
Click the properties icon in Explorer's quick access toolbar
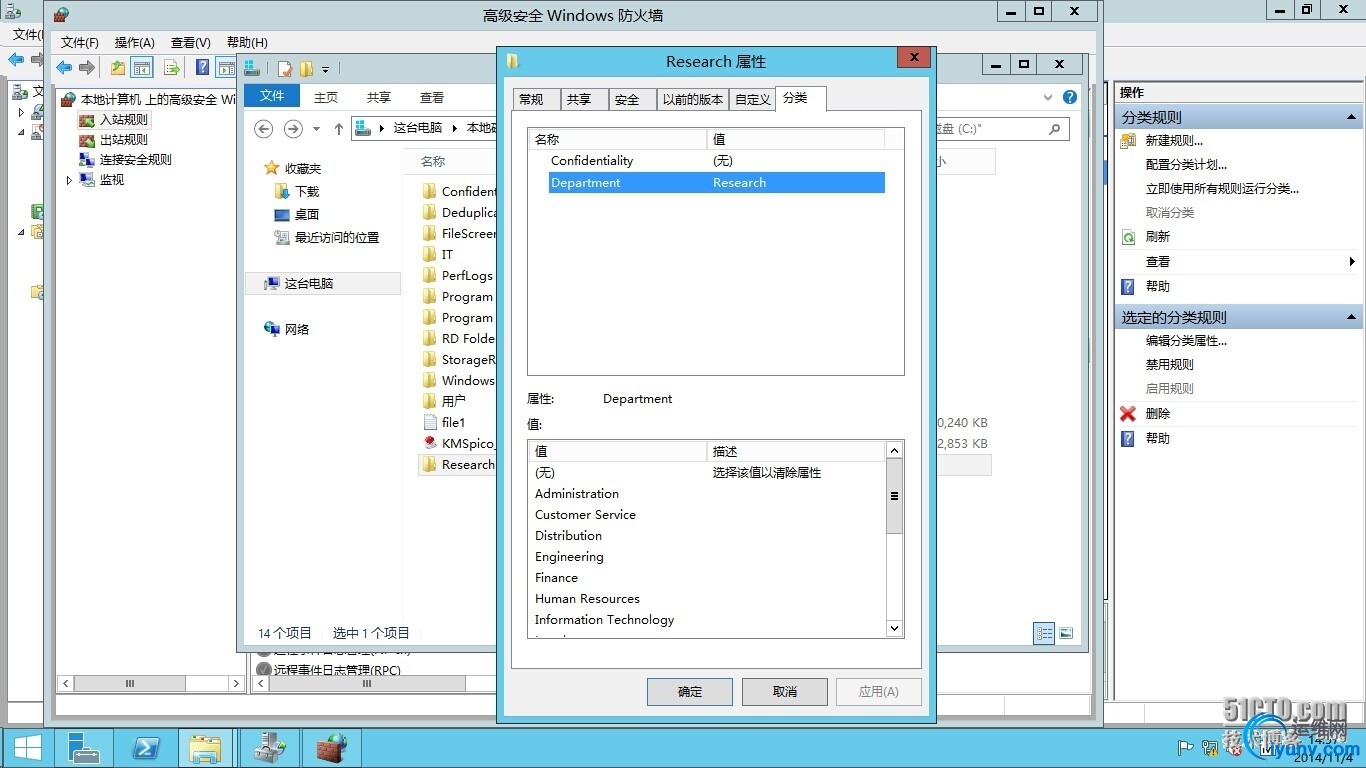pyautogui.click(x=285, y=69)
